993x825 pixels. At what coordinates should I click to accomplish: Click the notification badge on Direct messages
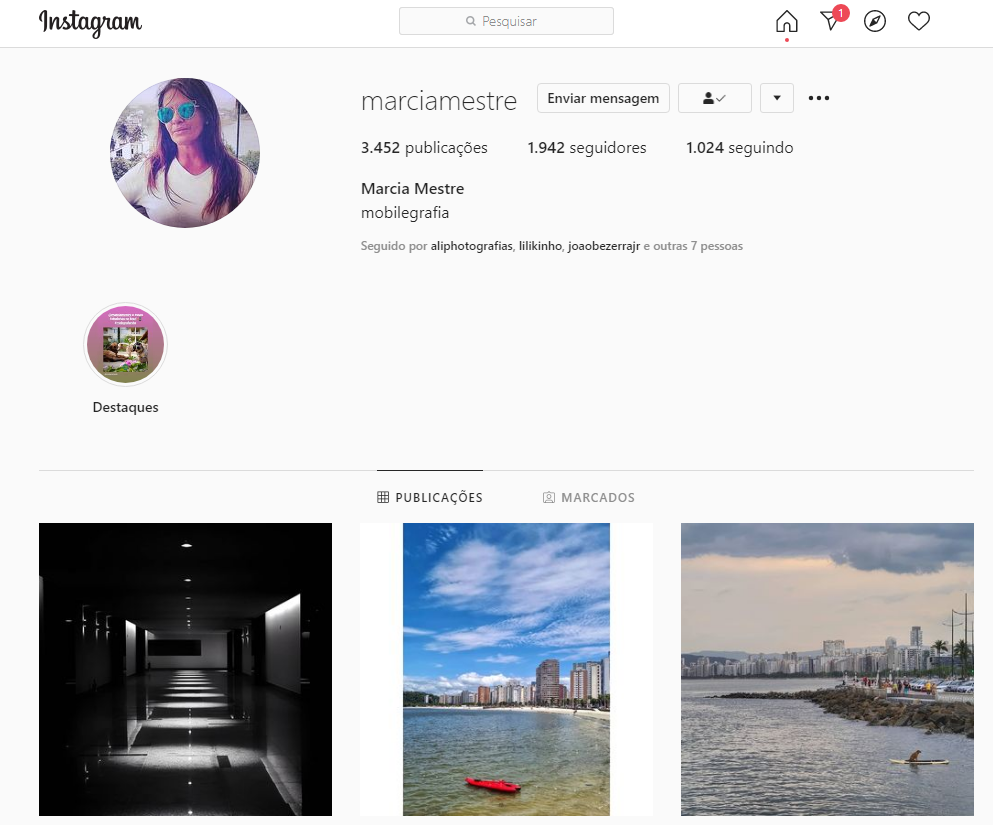tap(840, 13)
